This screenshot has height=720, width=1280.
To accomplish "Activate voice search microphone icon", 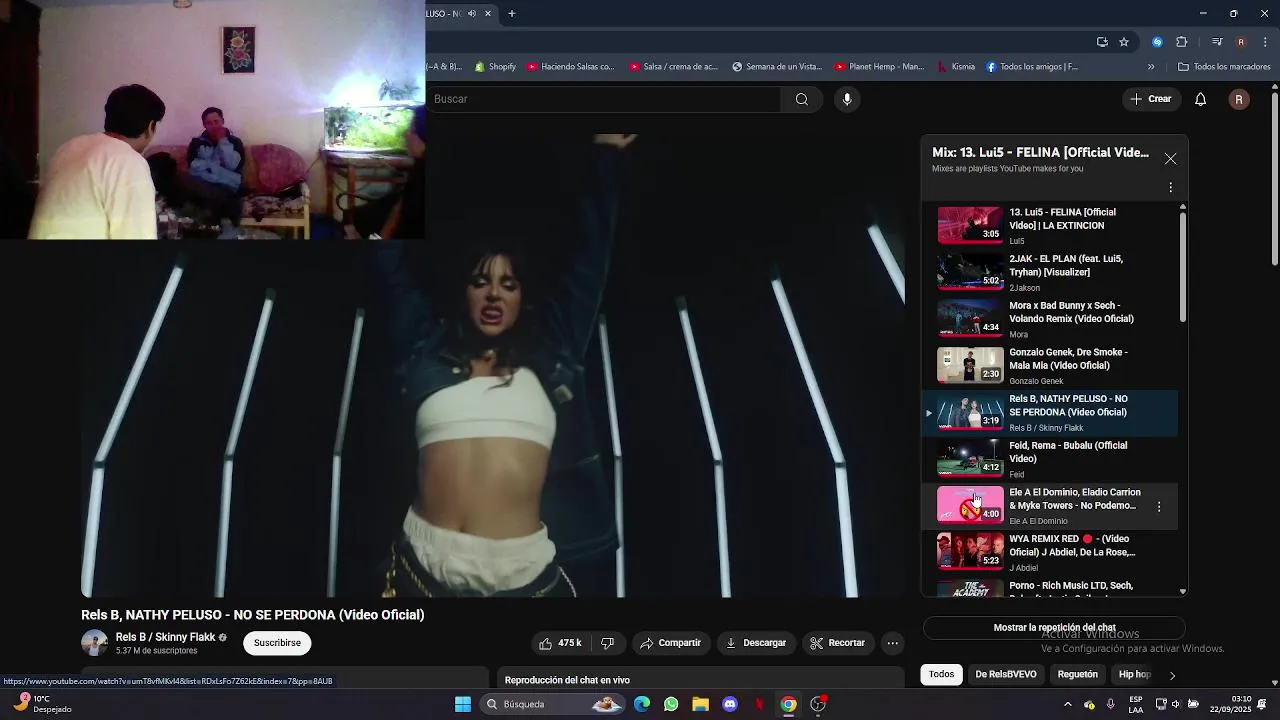I will 847,99.
